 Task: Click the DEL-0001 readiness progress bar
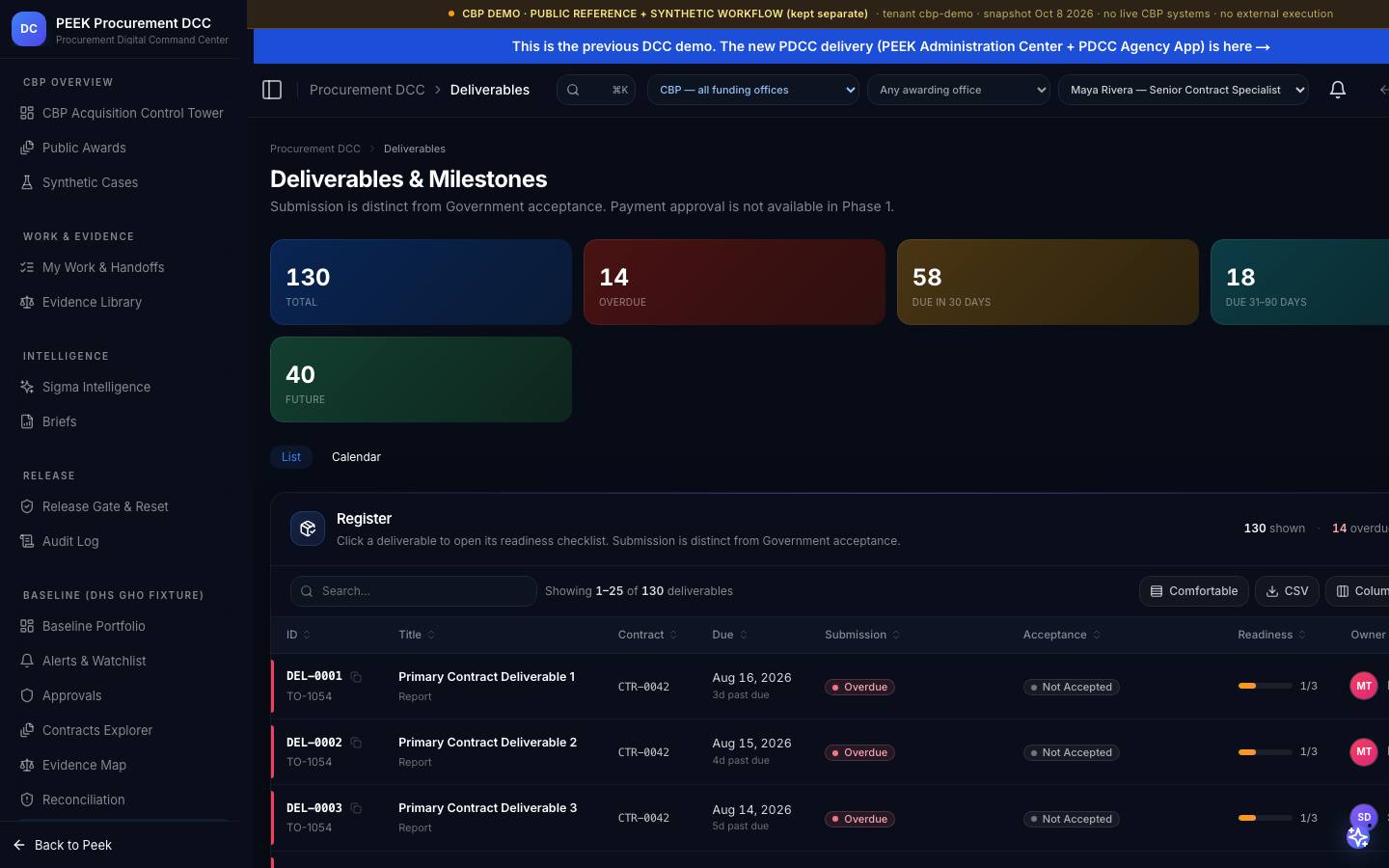pyautogui.click(x=1265, y=686)
